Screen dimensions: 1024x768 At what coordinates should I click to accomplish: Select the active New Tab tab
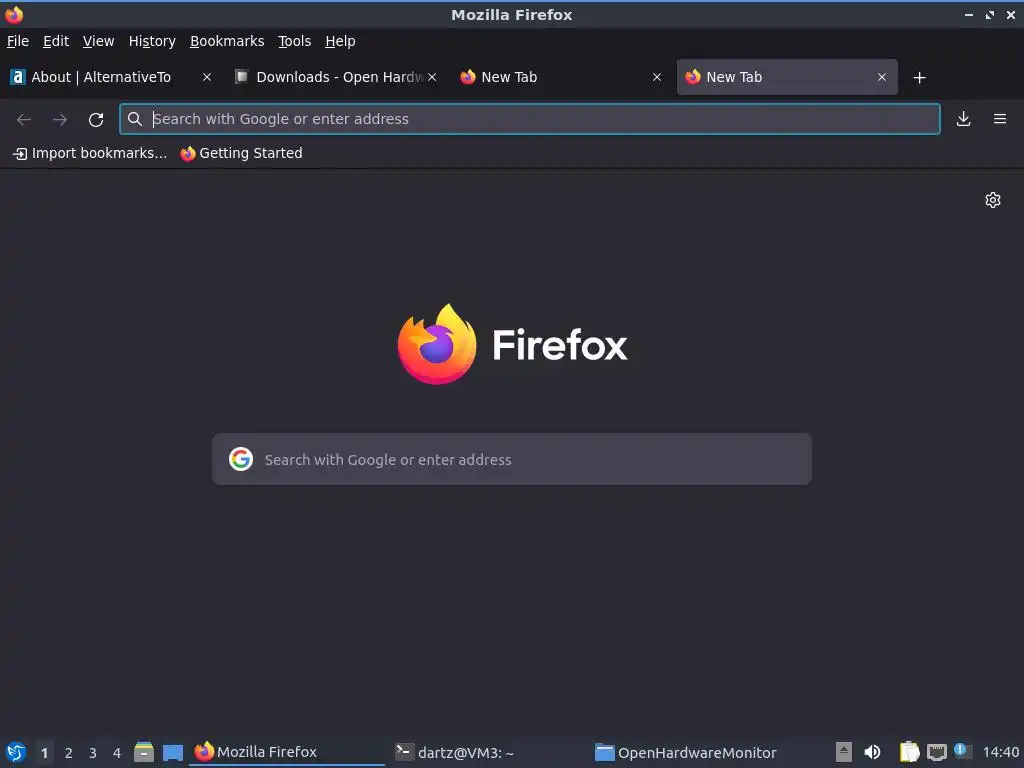tap(787, 77)
